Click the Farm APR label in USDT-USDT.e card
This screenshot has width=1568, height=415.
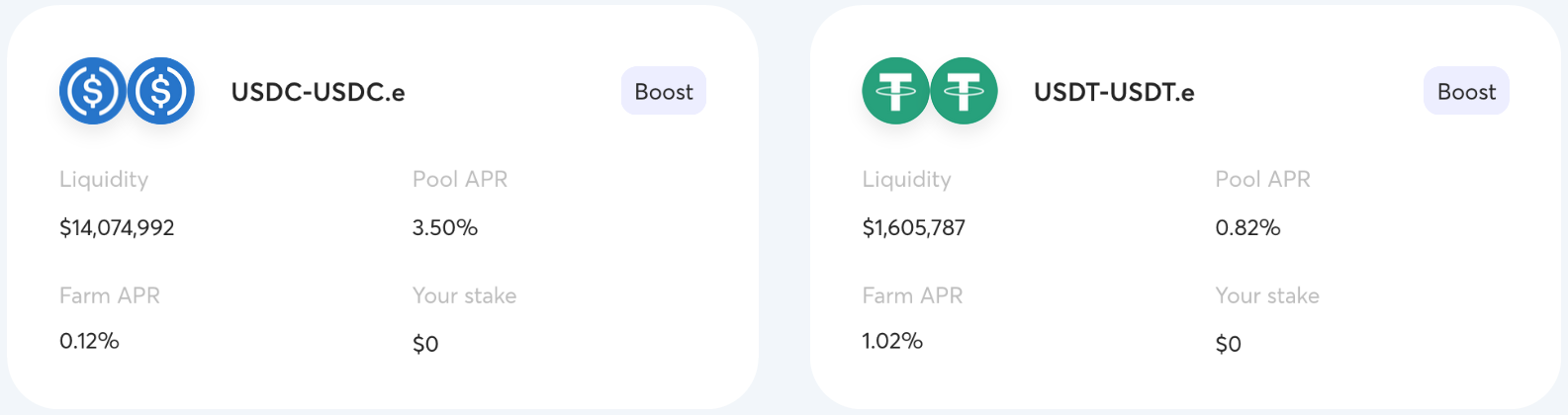pyautogui.click(x=912, y=295)
